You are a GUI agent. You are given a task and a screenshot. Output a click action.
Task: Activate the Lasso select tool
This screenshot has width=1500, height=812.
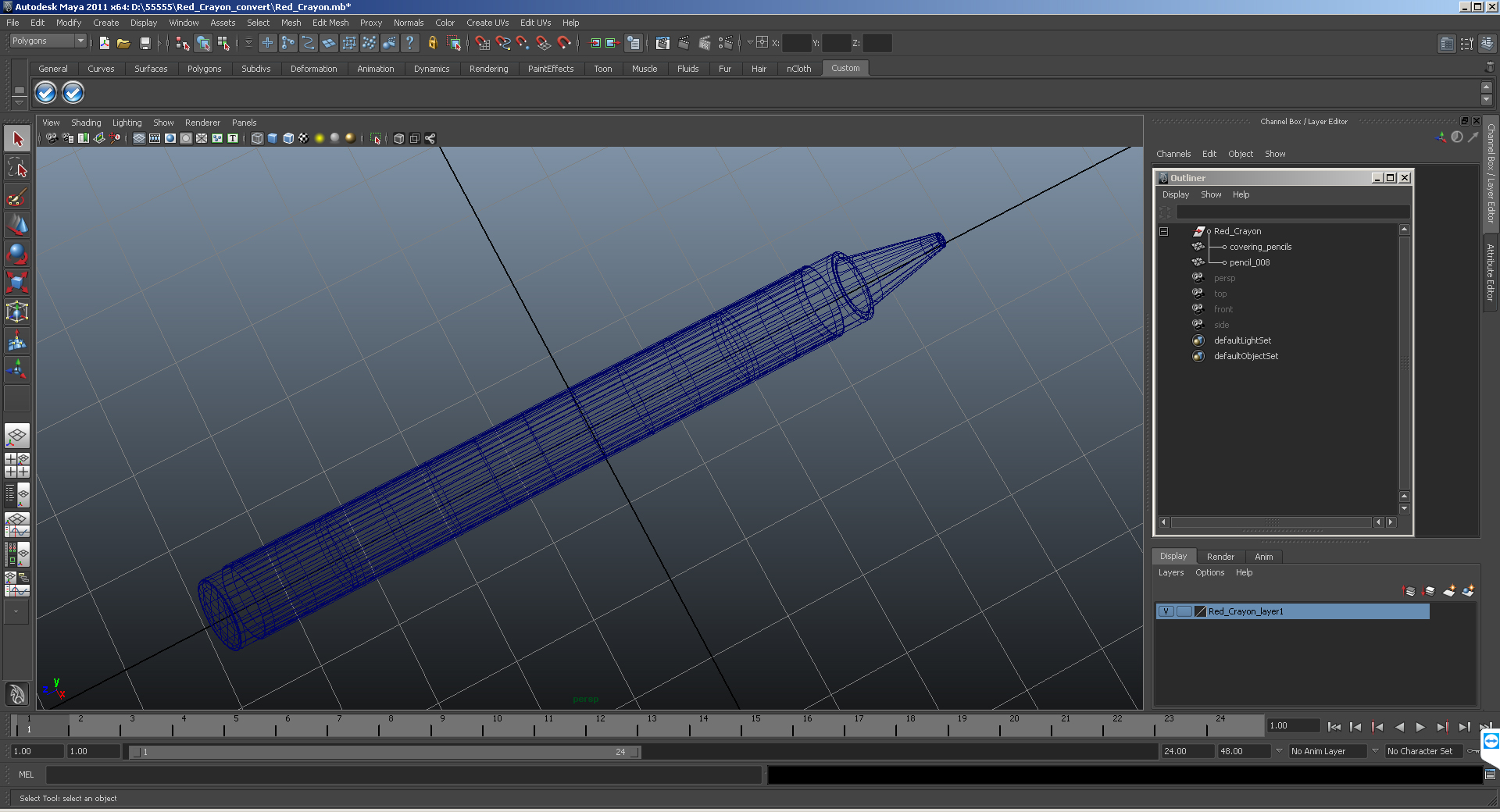(17, 168)
